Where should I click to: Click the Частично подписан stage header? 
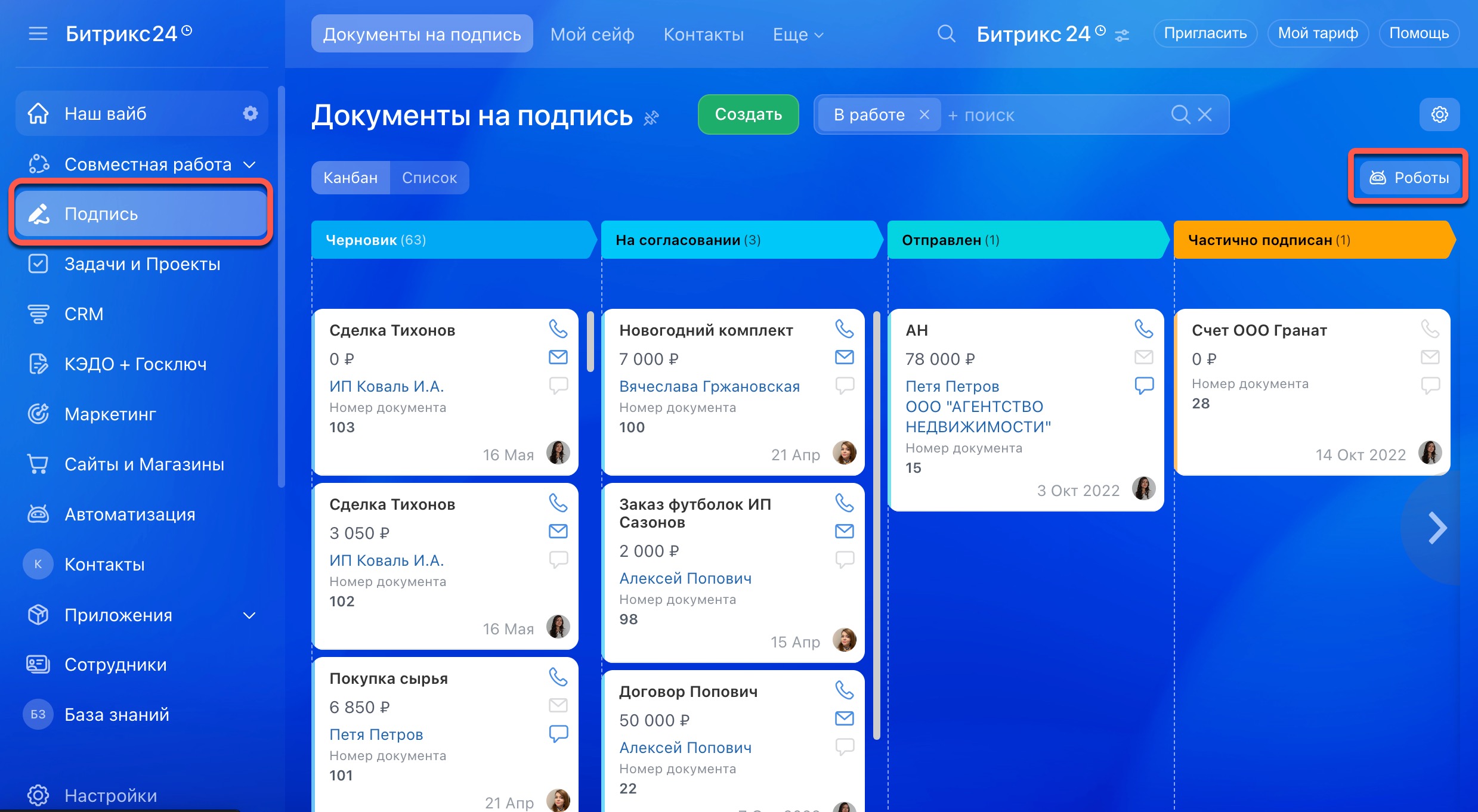pyautogui.click(x=1314, y=240)
